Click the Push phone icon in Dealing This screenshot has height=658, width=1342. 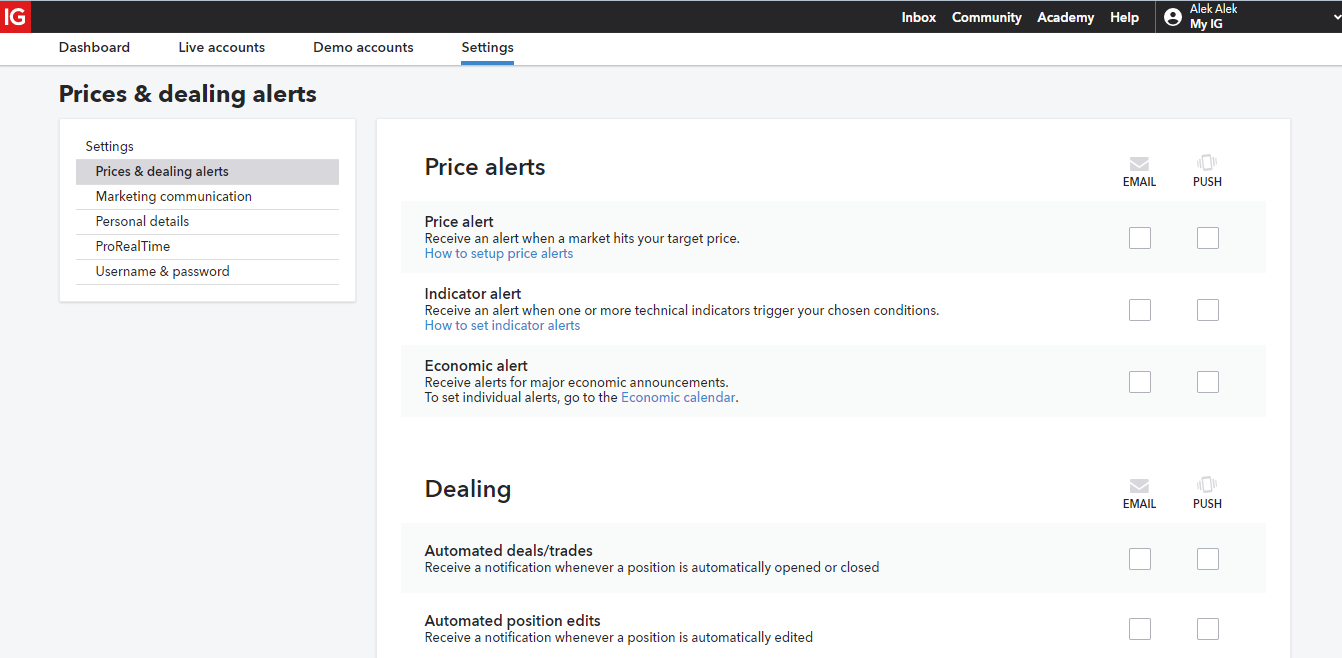point(1207,485)
